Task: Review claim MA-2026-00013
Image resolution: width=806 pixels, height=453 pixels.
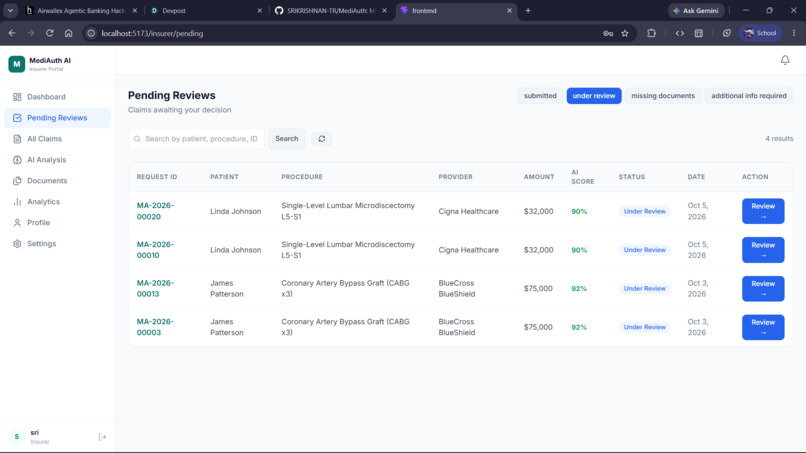Action: click(x=763, y=288)
